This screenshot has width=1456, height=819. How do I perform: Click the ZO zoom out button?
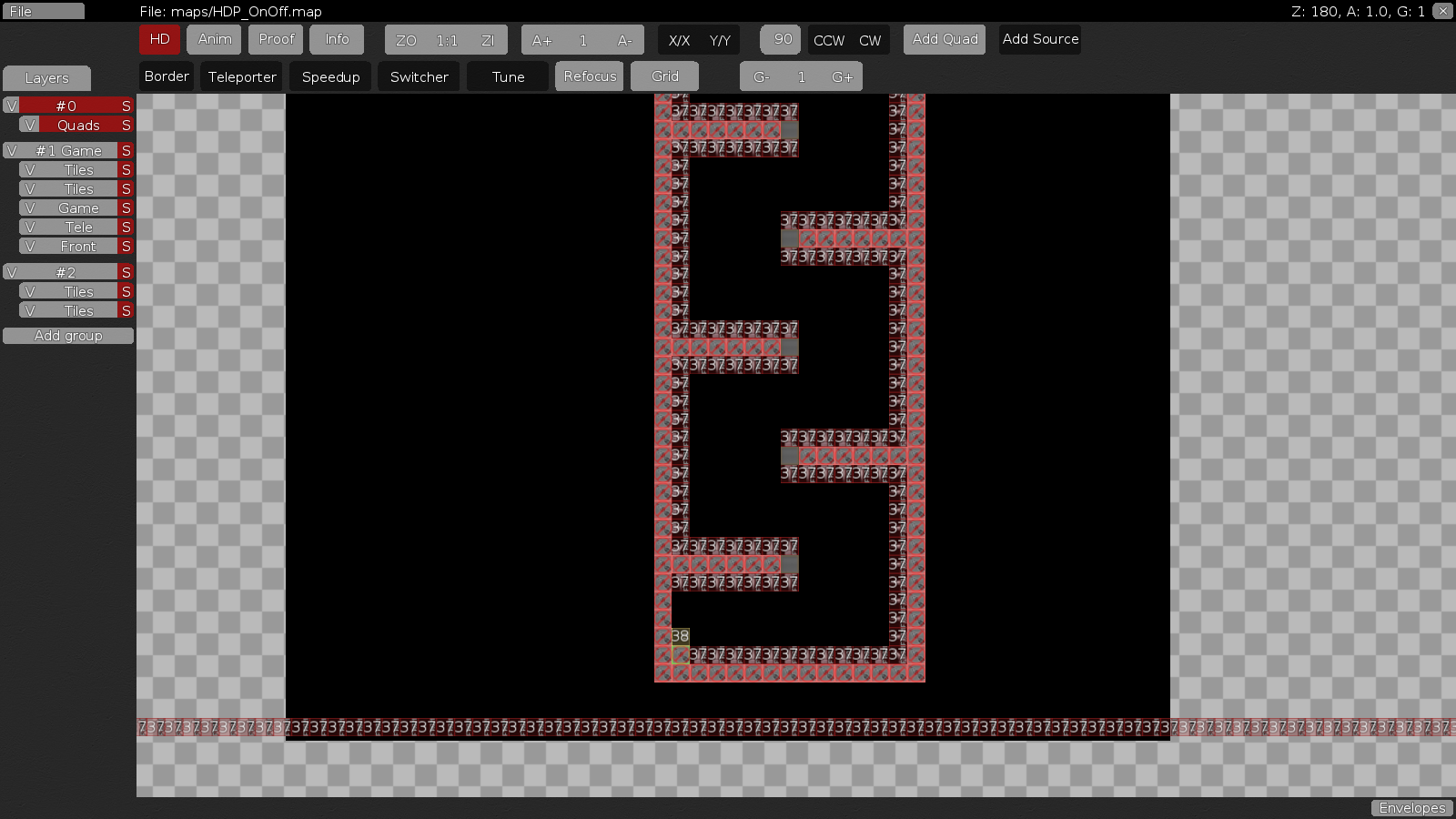pyautogui.click(x=406, y=40)
